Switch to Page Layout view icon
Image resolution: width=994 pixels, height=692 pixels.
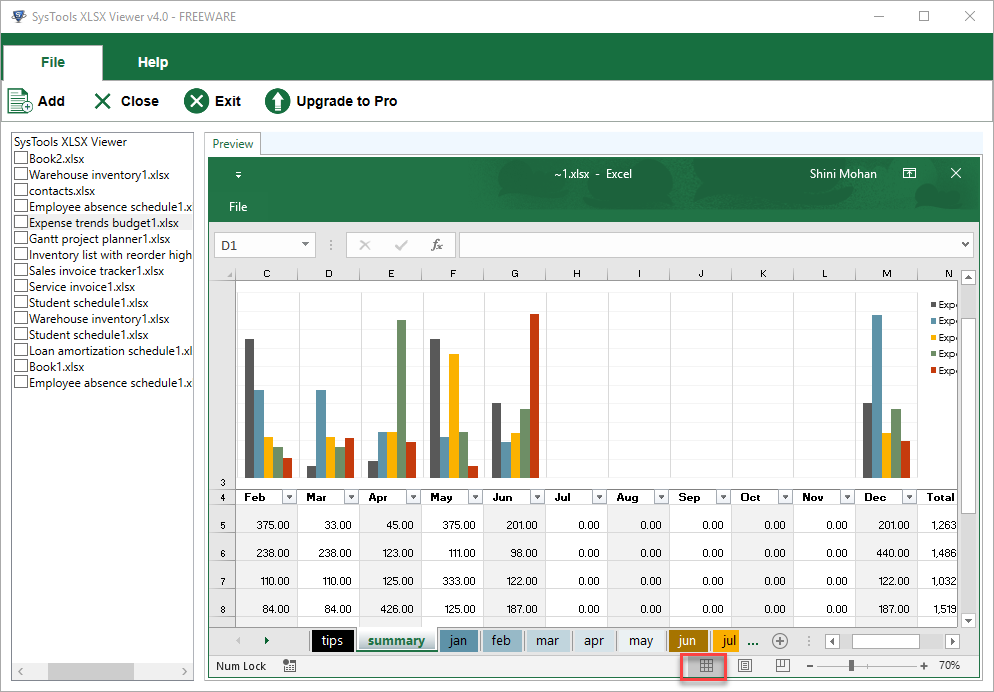pos(745,665)
